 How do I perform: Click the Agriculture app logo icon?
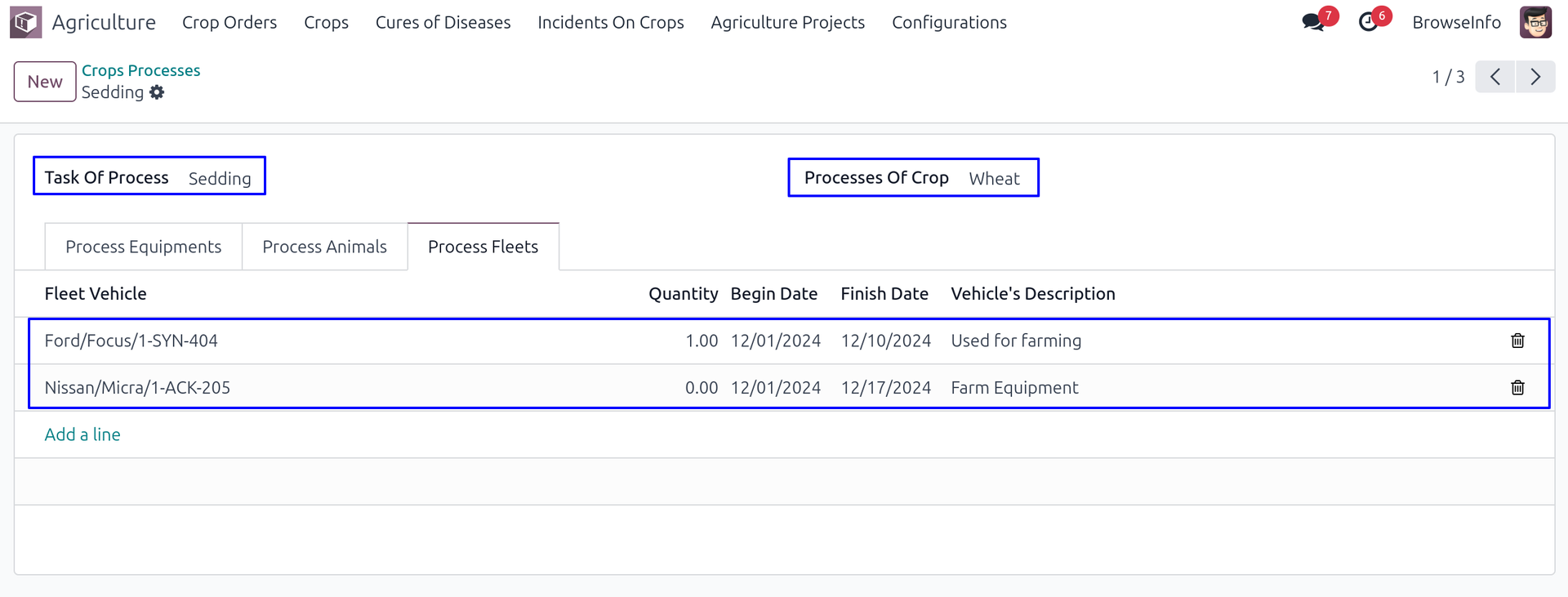pos(25,22)
